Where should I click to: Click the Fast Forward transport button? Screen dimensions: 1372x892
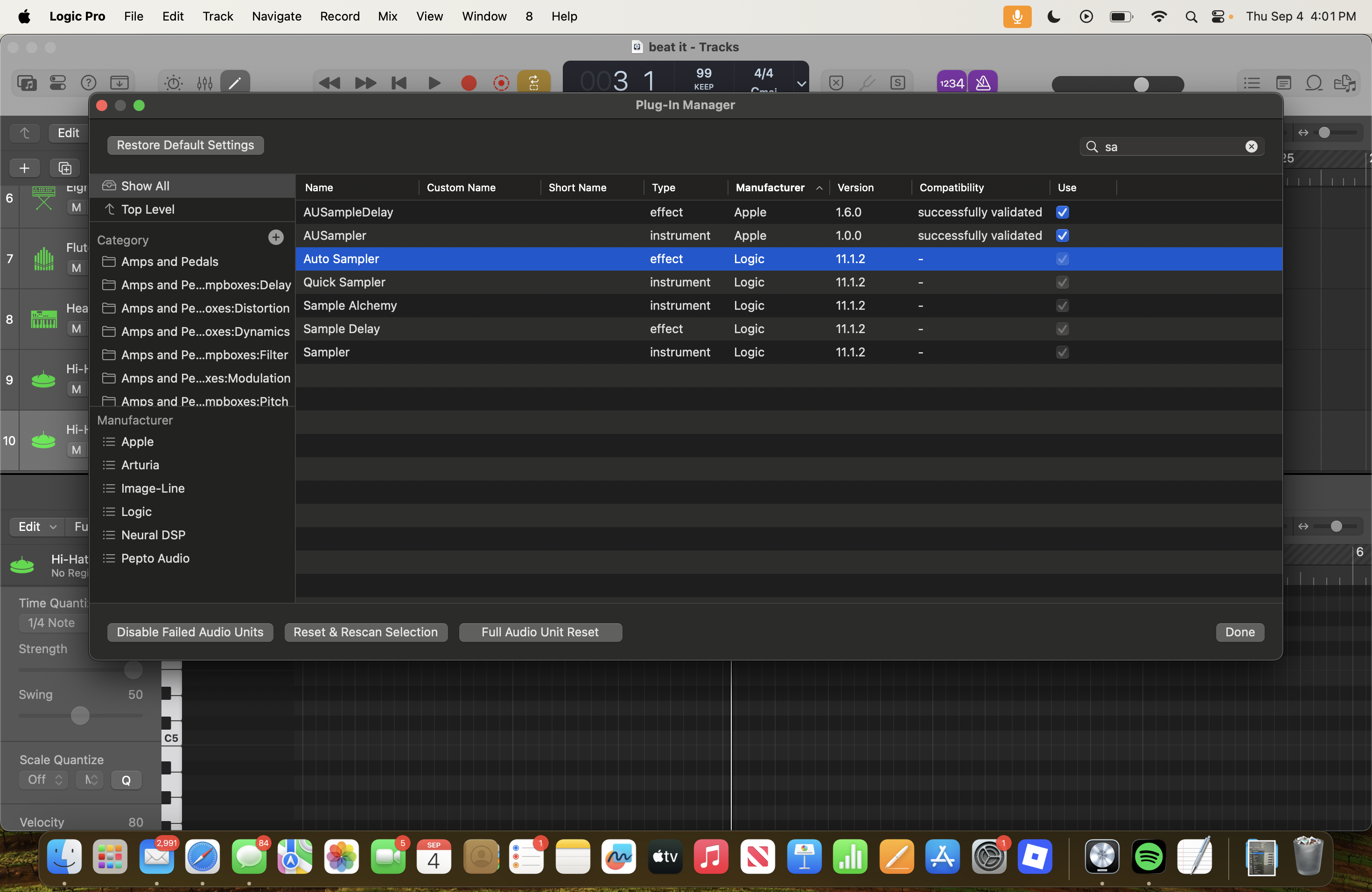pos(365,83)
